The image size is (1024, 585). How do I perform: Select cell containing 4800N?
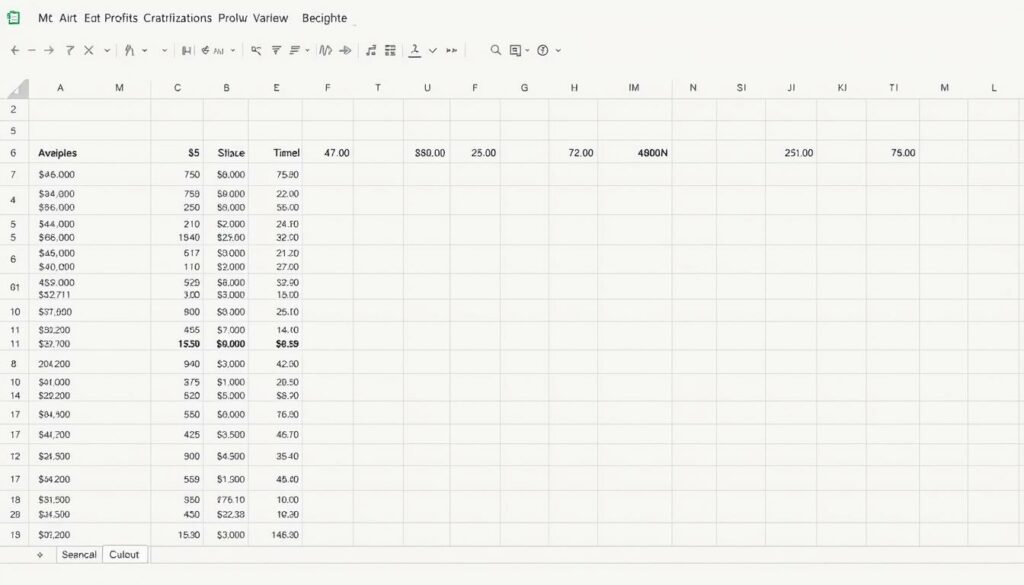635,153
